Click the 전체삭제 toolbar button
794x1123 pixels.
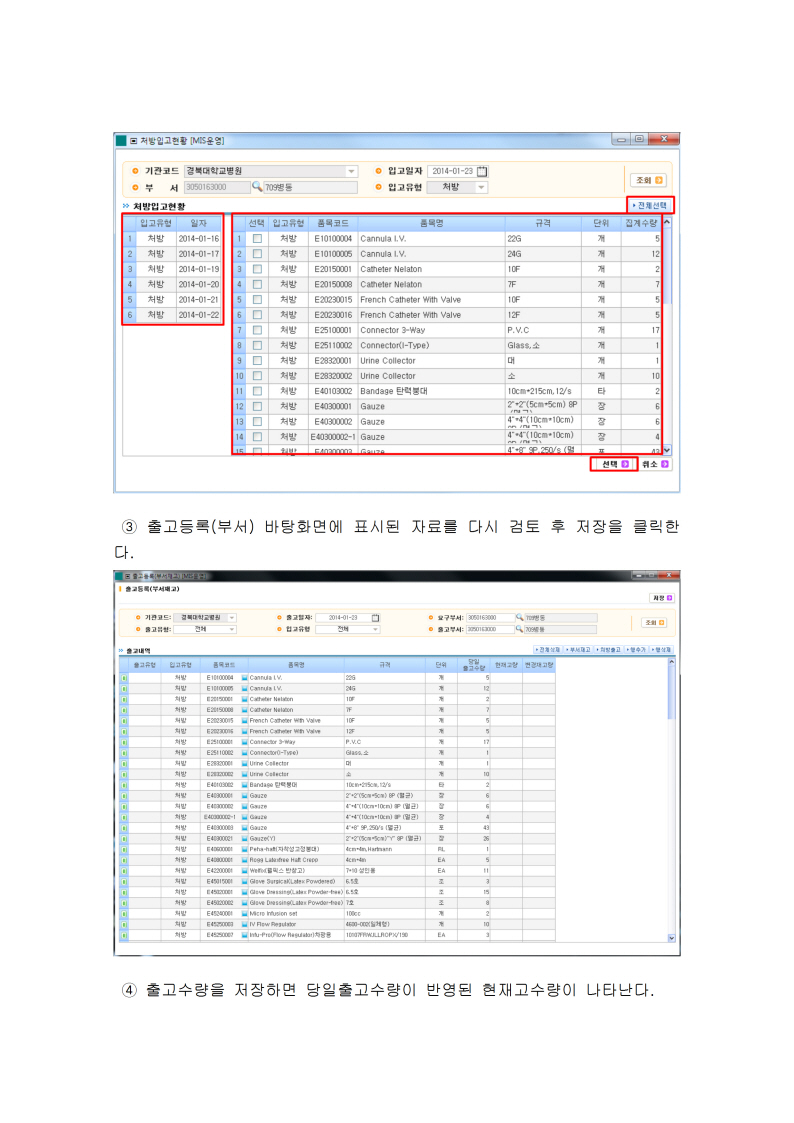tap(549, 650)
